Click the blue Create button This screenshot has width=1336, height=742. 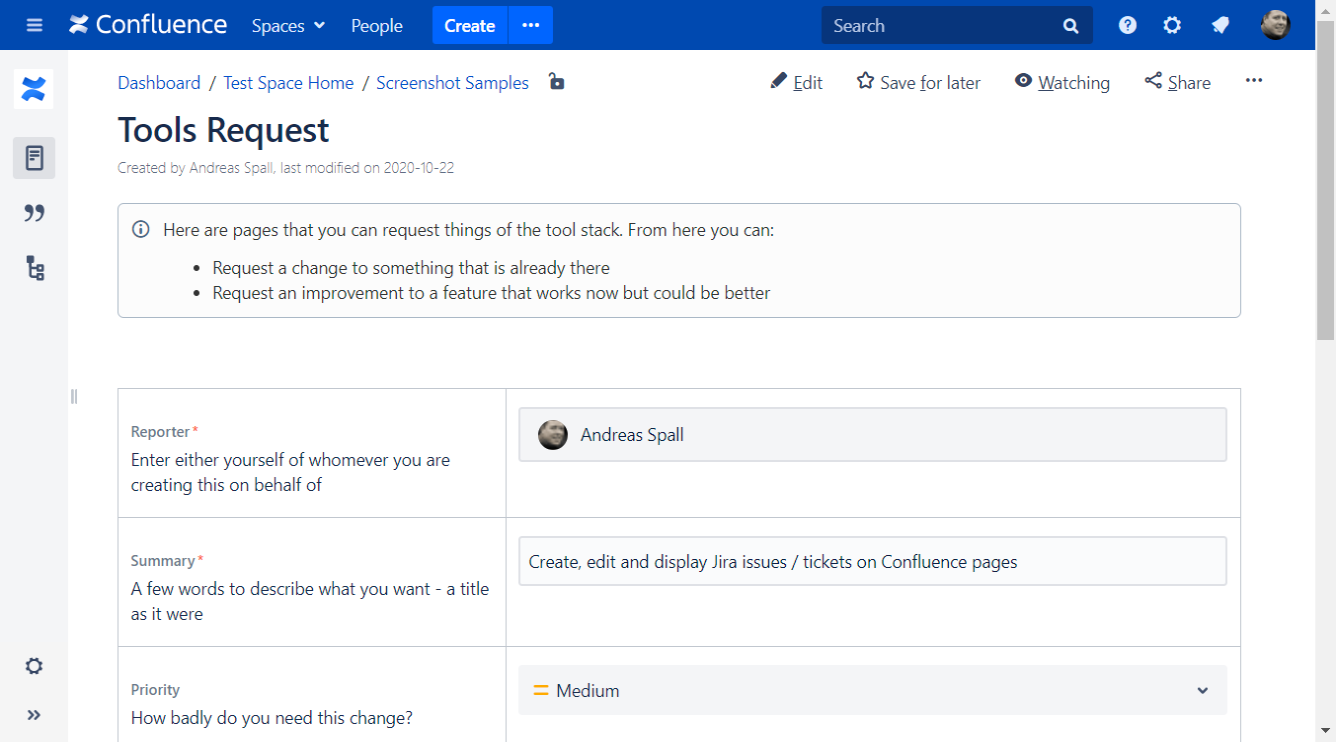(470, 26)
